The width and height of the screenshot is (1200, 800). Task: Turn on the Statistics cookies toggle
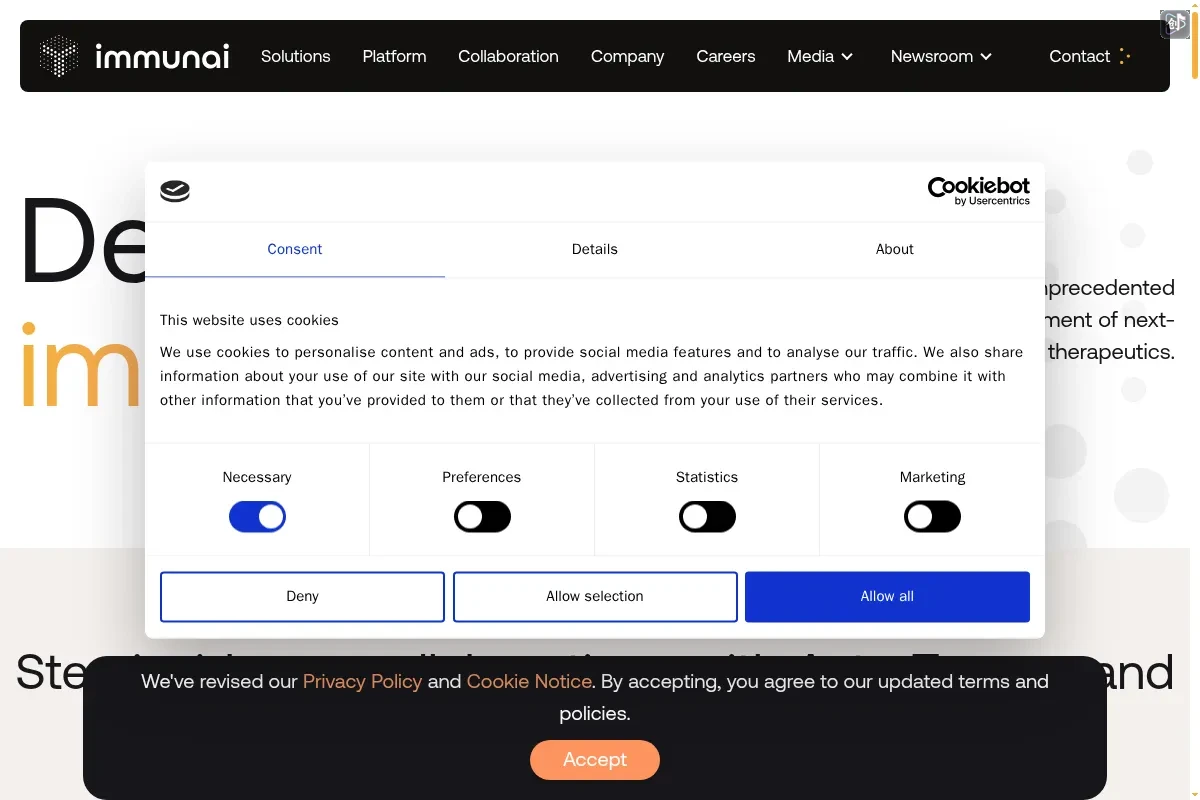click(x=707, y=517)
